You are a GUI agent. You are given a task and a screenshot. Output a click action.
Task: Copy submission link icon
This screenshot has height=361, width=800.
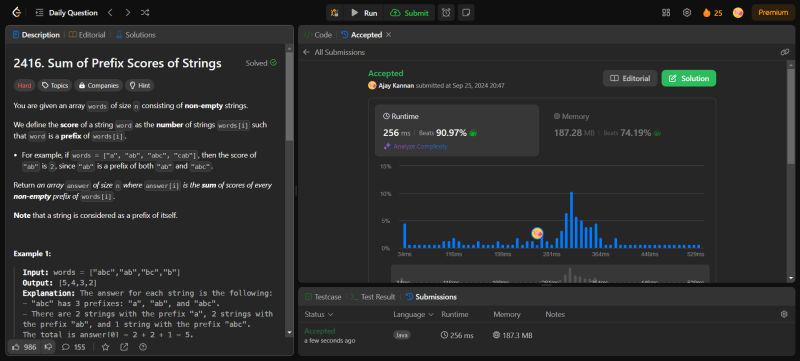click(785, 52)
